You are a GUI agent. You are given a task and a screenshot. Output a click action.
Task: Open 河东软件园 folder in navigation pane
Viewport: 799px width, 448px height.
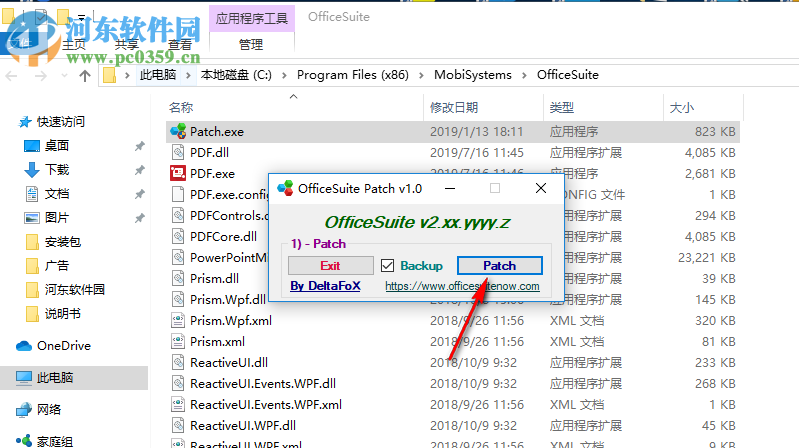point(74,289)
